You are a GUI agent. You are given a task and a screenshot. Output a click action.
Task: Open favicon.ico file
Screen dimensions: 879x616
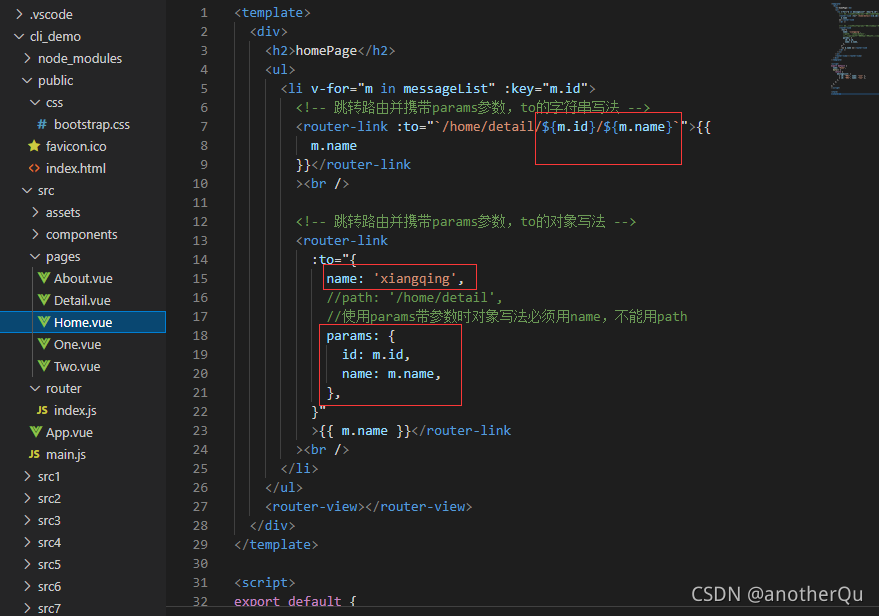76,146
